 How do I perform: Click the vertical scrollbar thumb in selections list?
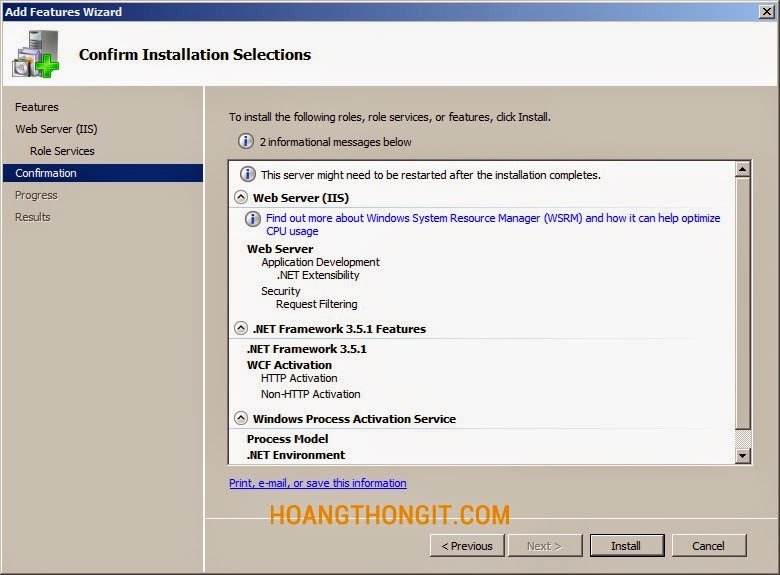743,303
